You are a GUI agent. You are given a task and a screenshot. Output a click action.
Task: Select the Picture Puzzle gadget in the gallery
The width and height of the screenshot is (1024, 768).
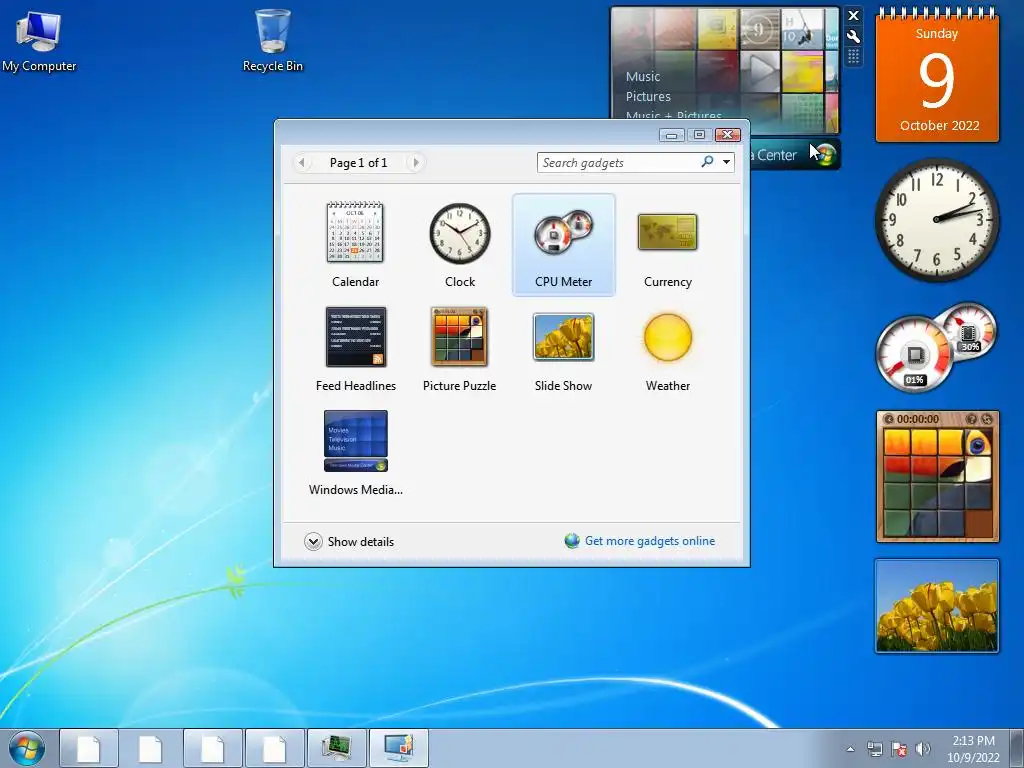tap(459, 349)
